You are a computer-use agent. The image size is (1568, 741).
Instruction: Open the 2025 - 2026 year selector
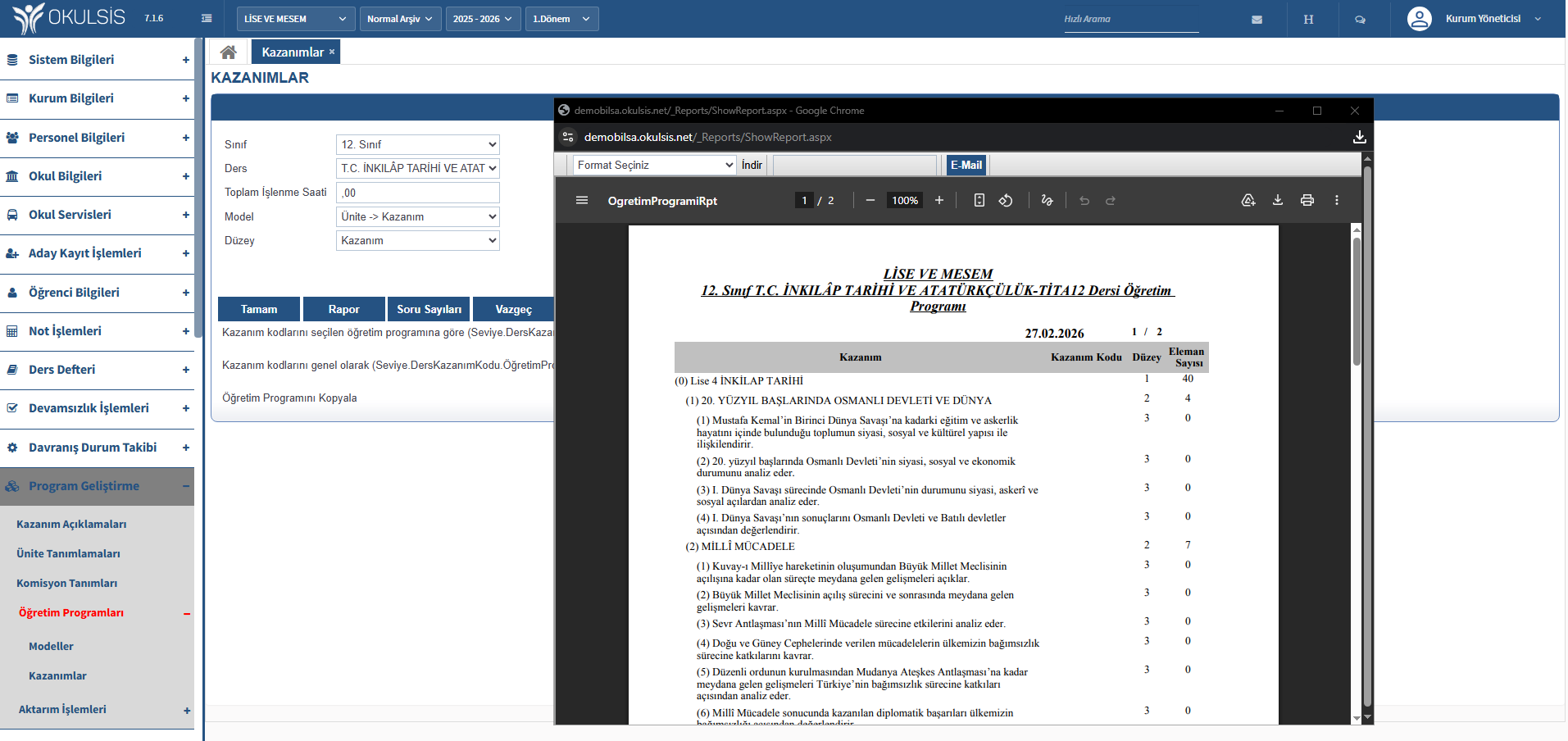click(x=482, y=19)
